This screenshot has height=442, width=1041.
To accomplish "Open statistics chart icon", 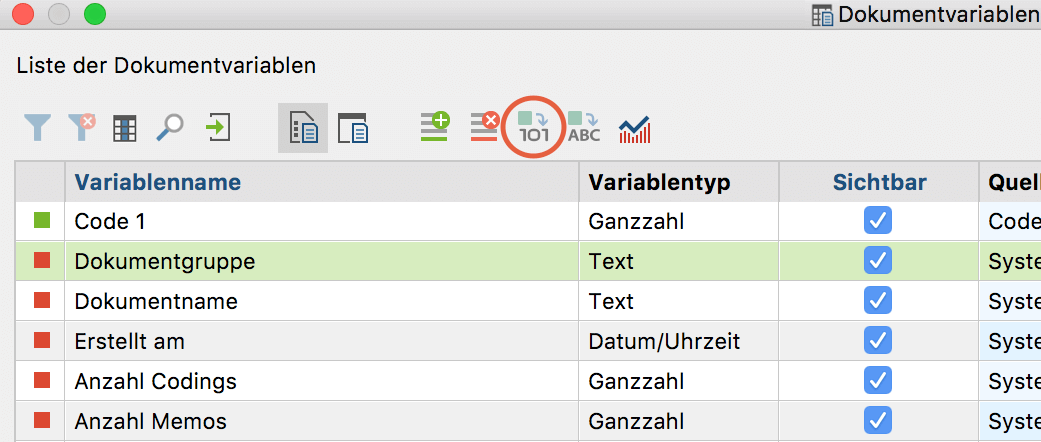I will 634,129.
